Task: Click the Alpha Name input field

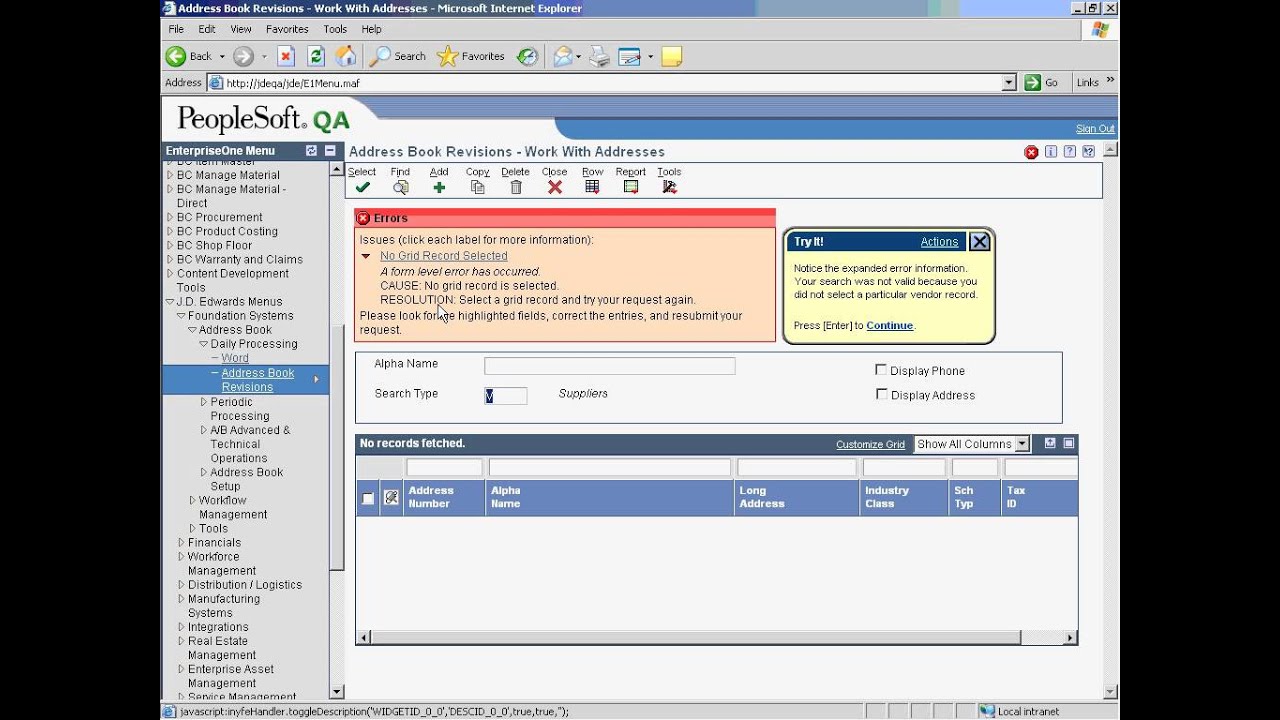Action: (x=609, y=366)
